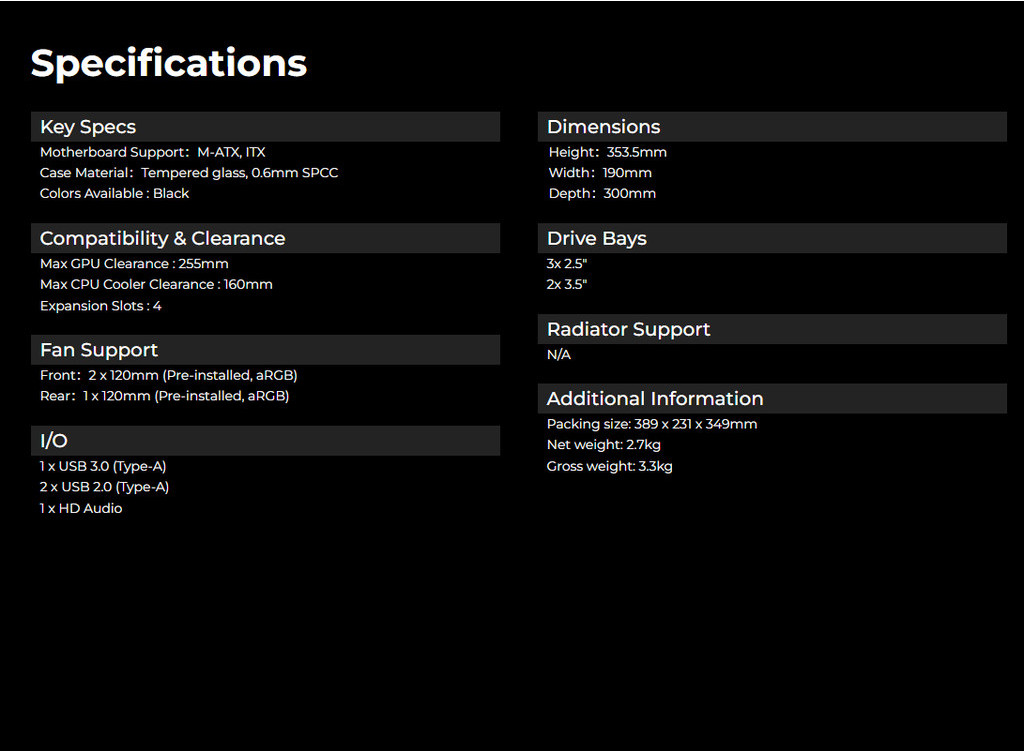Select the Colors Available Black line
Image resolution: width=1024 pixels, height=752 pixels.
pyautogui.click(x=114, y=194)
